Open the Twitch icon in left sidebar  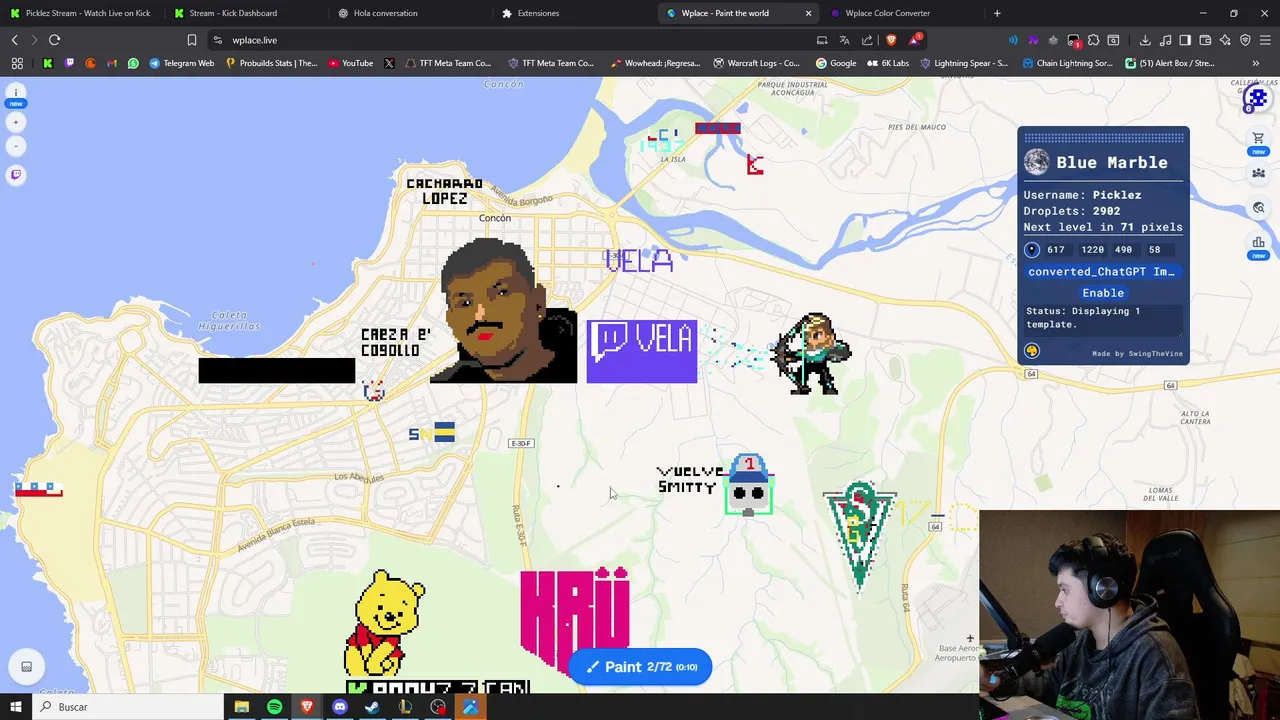[16, 175]
